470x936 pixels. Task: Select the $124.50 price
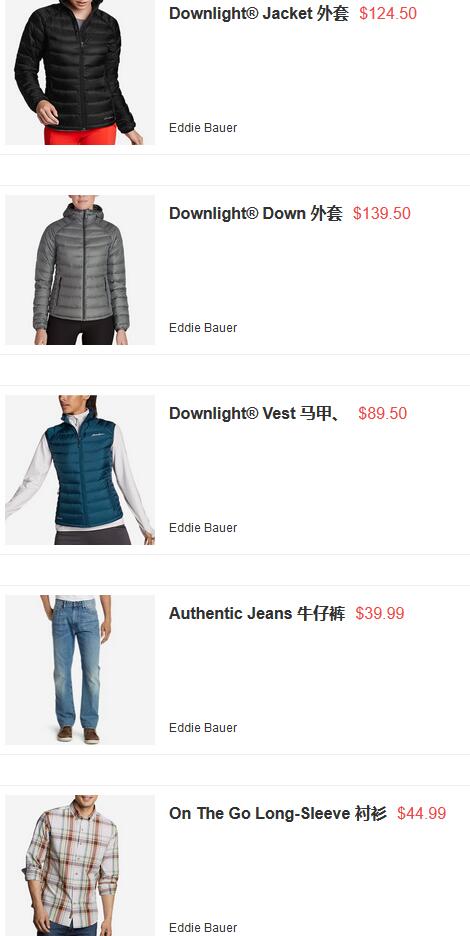388,14
